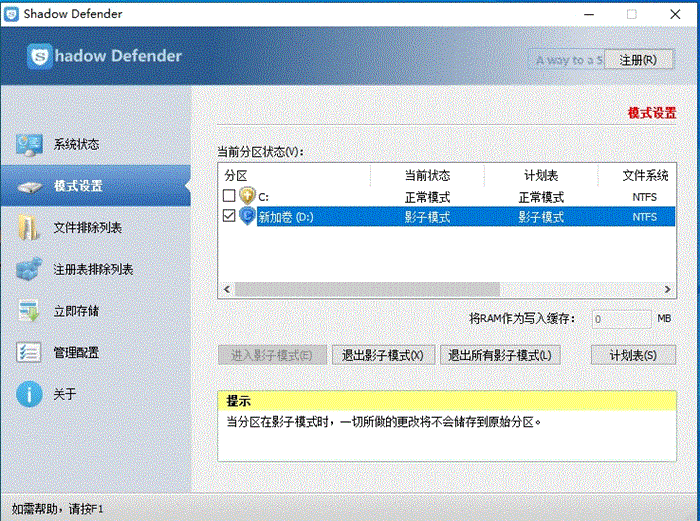Click the 分区 column header
700x521 pixels.
(295, 175)
